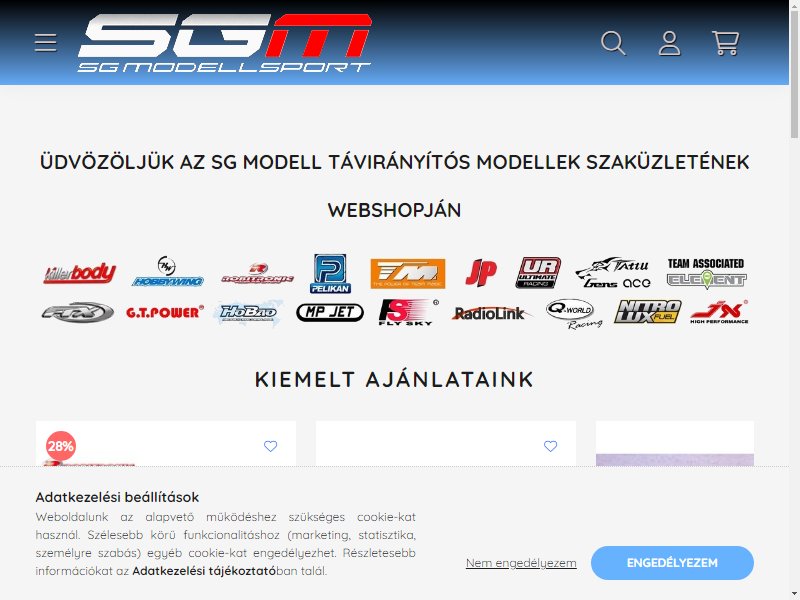Open the Adatkezelési tájékoztató link

(x=204, y=571)
